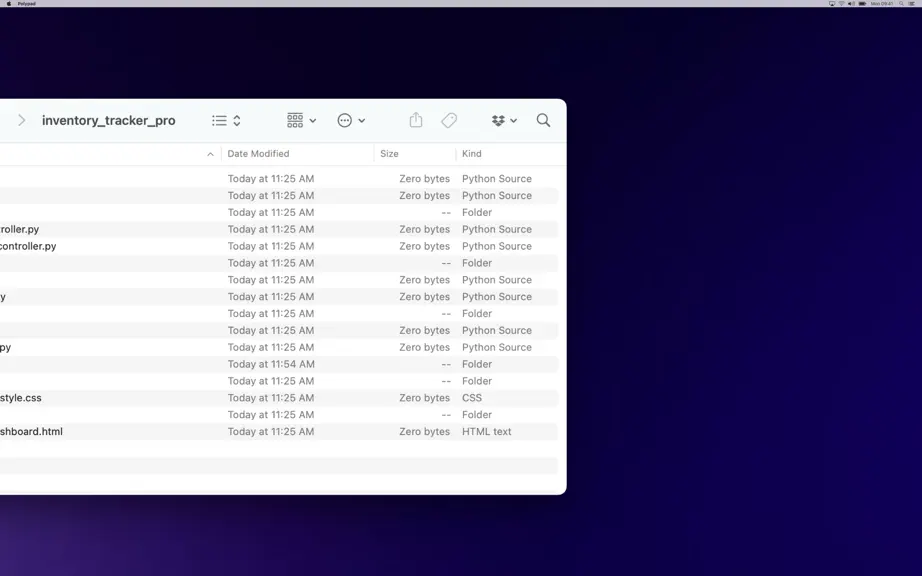The height and width of the screenshot is (576, 922).
Task: Click Zero bytes in the shboard.html row
Action: click(425, 431)
